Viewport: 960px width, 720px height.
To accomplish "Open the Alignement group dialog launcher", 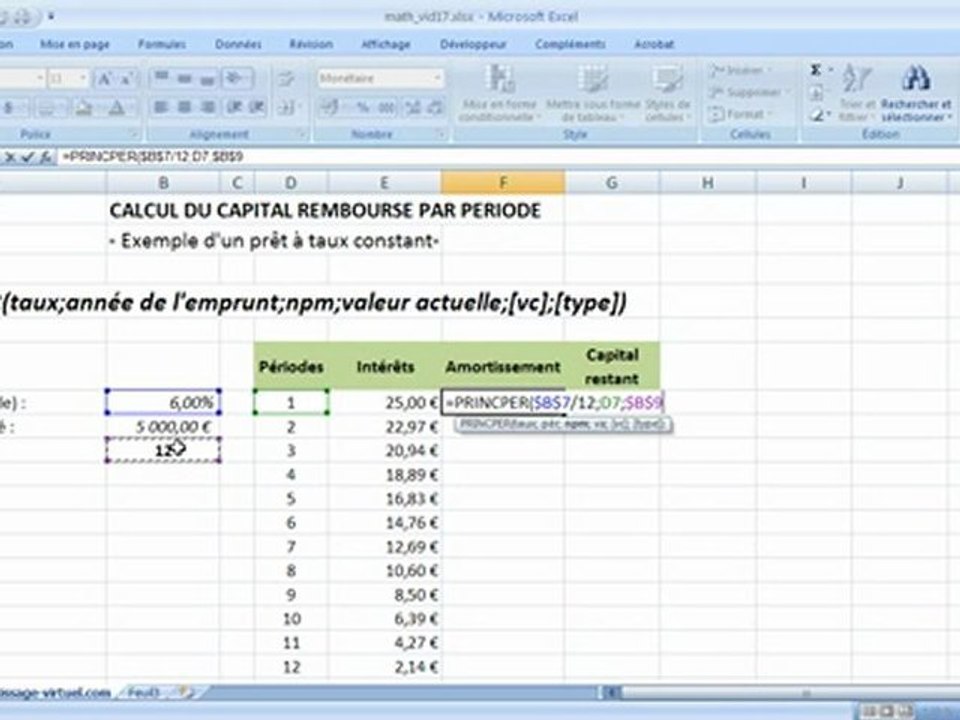I will click(x=301, y=133).
